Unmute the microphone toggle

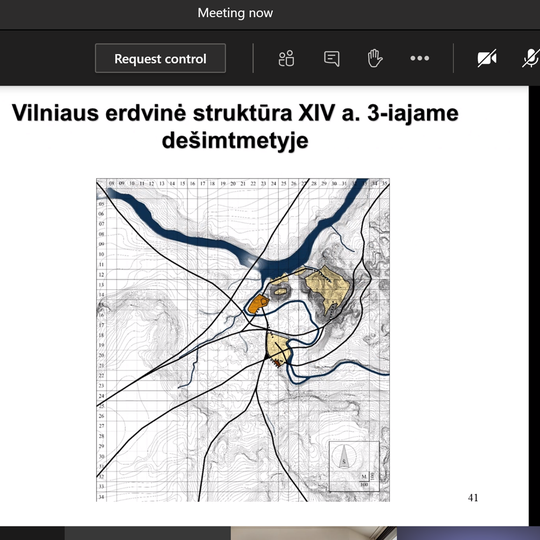531,58
